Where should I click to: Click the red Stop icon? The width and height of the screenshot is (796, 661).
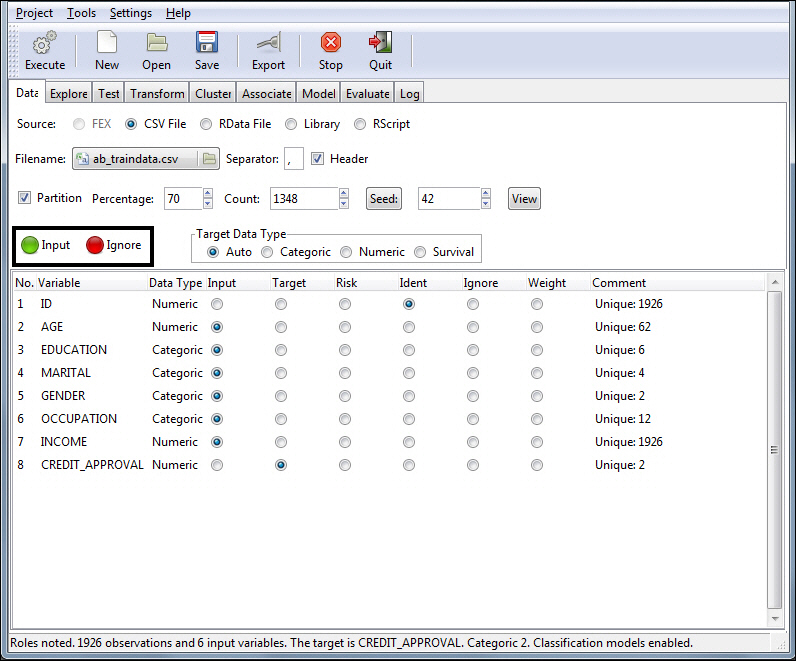click(330, 43)
